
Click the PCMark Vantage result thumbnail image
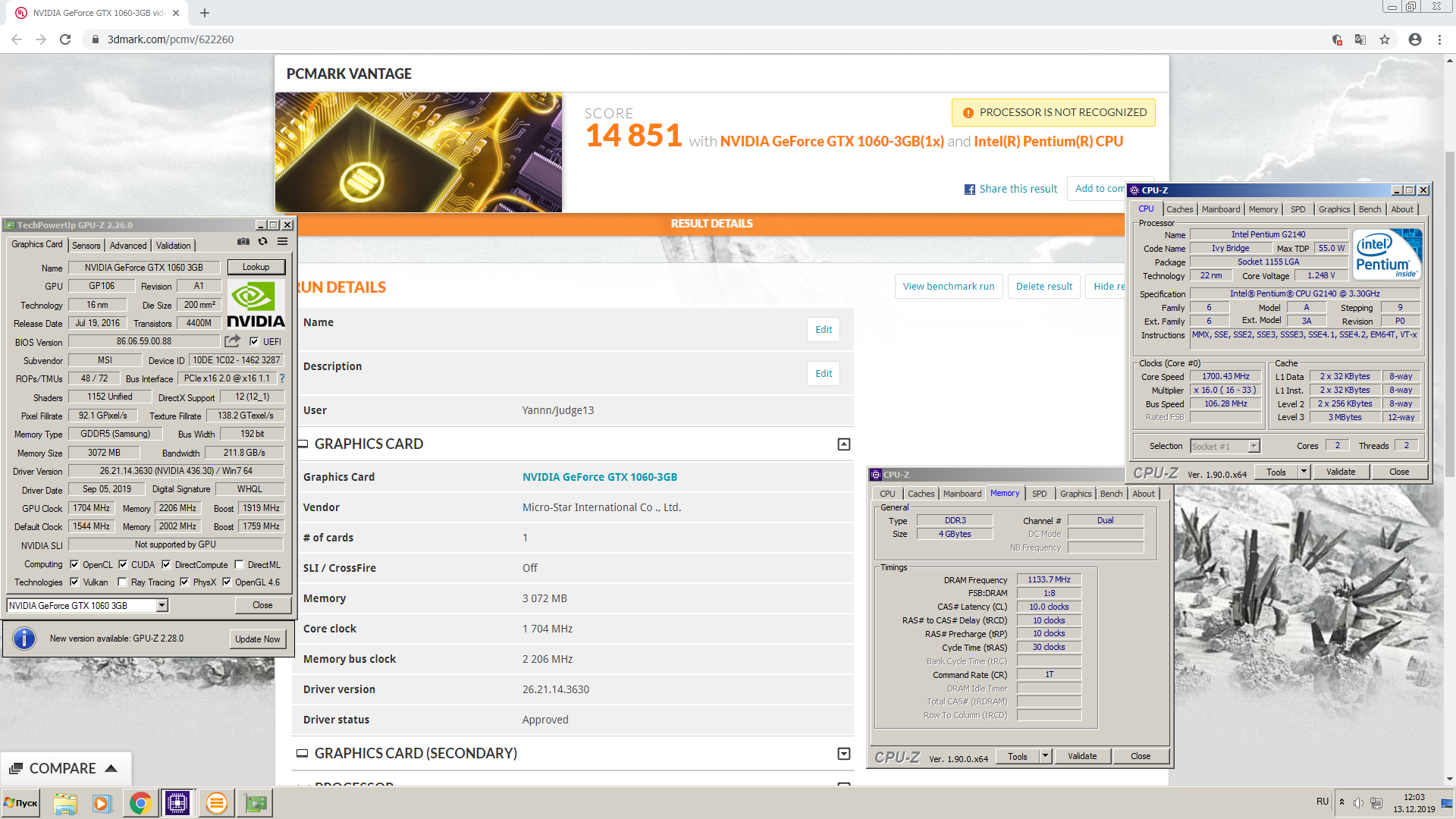tap(419, 152)
